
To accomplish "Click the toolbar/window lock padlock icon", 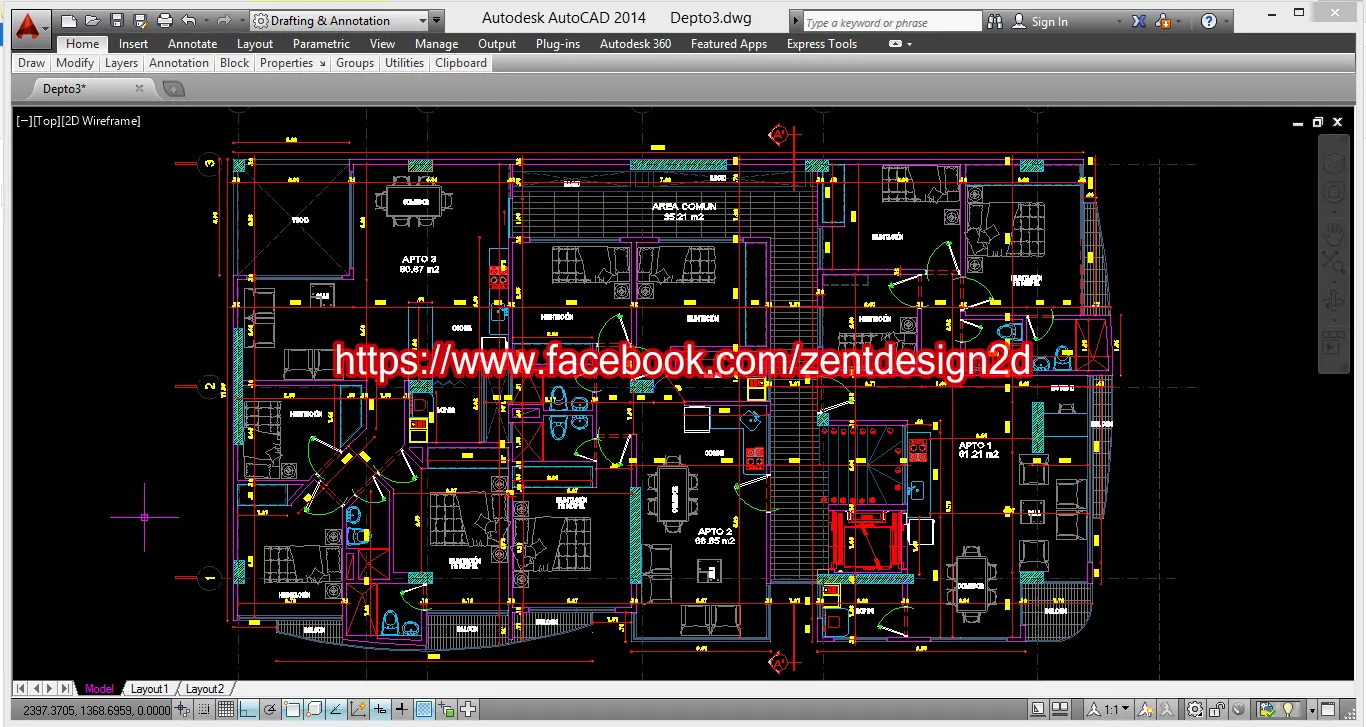I will 1216,709.
